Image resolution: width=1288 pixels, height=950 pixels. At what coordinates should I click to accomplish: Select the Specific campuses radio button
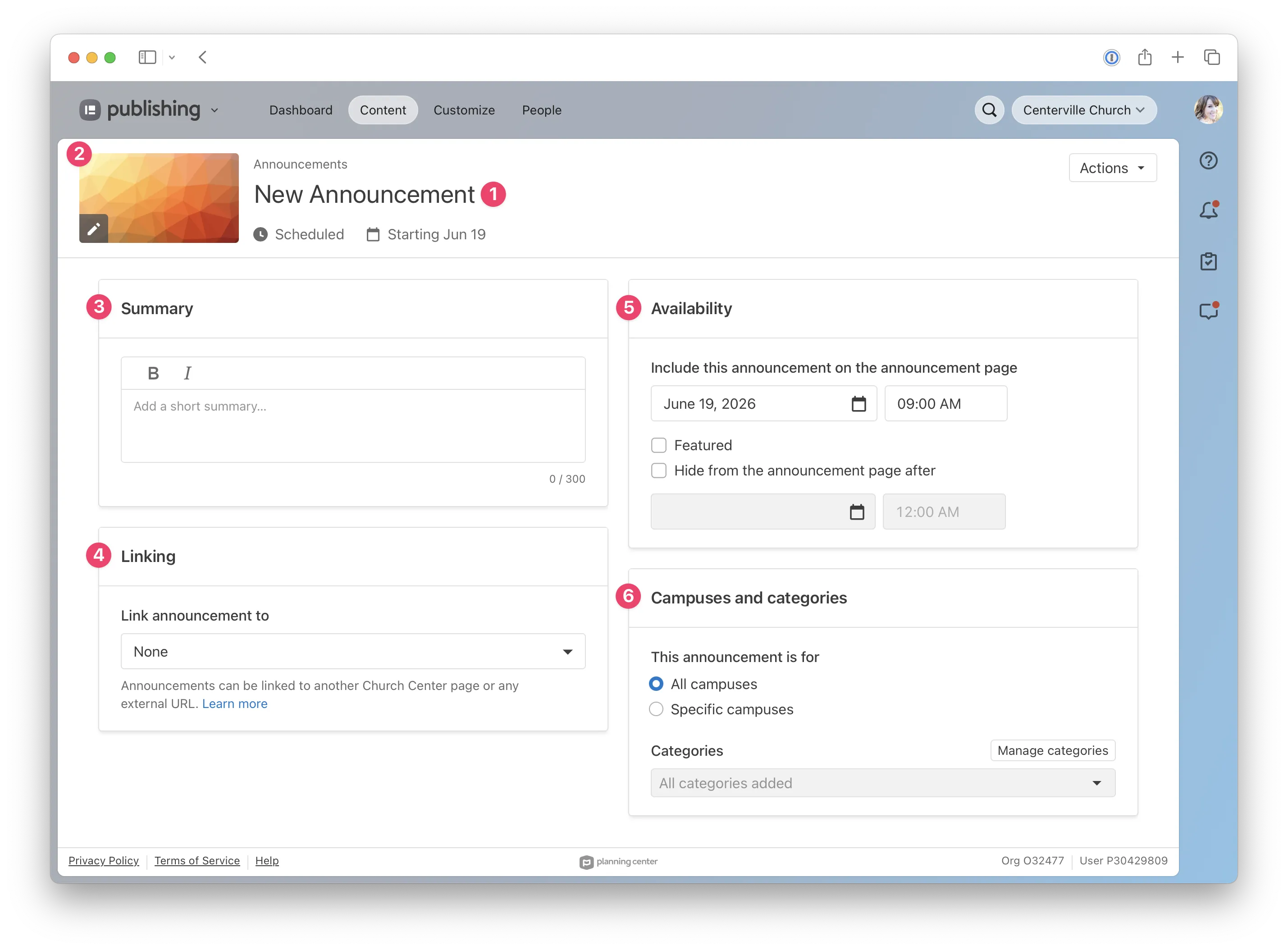(656, 710)
